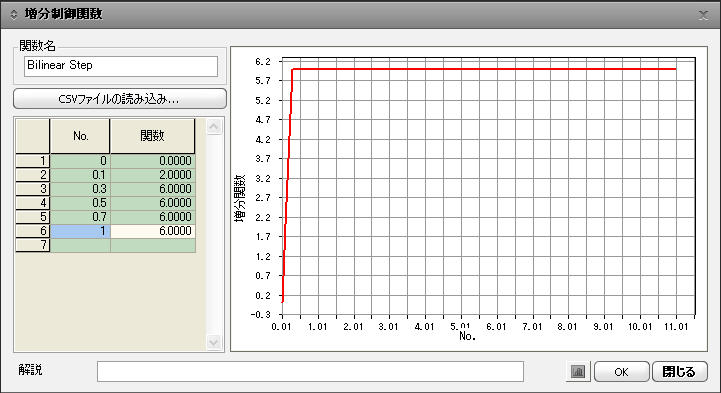This screenshot has width=721, height=393.
Task: Toggle the title bar collapse arrows icon
Action: pos(13,15)
